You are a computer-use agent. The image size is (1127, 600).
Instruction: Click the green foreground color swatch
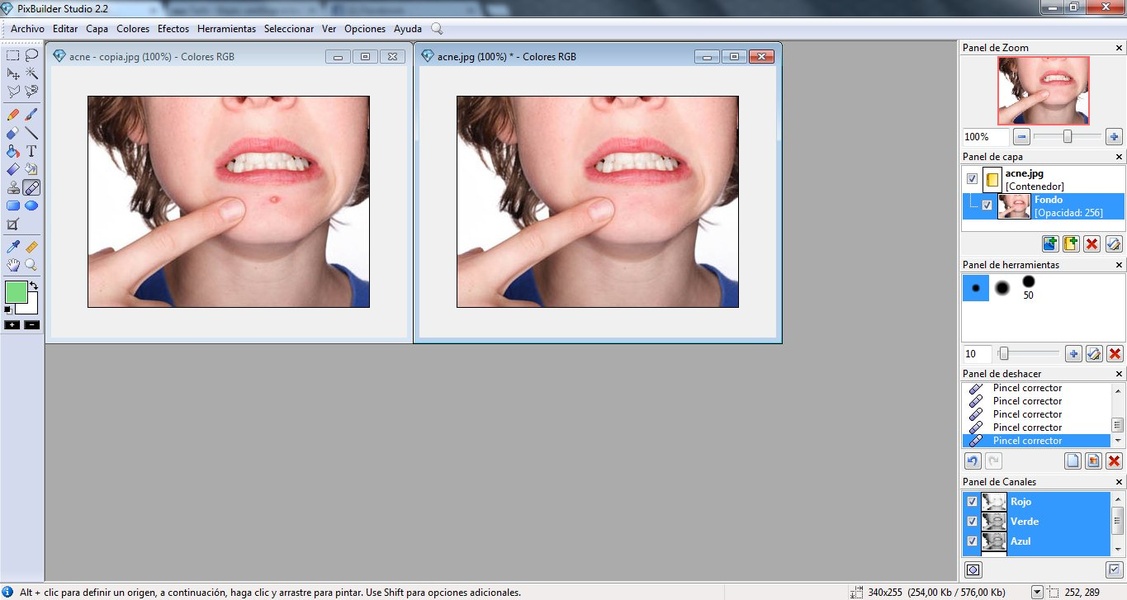click(15, 292)
